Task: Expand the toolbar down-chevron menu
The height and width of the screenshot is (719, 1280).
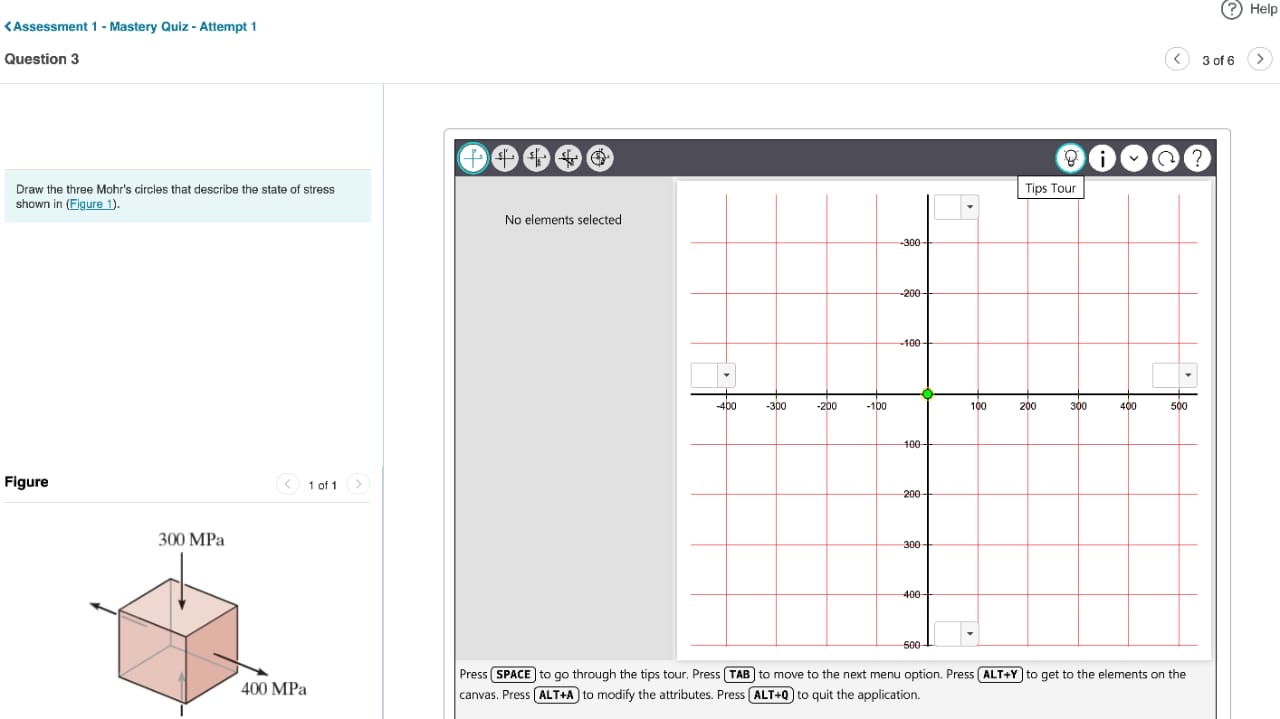Action: click(x=1134, y=158)
